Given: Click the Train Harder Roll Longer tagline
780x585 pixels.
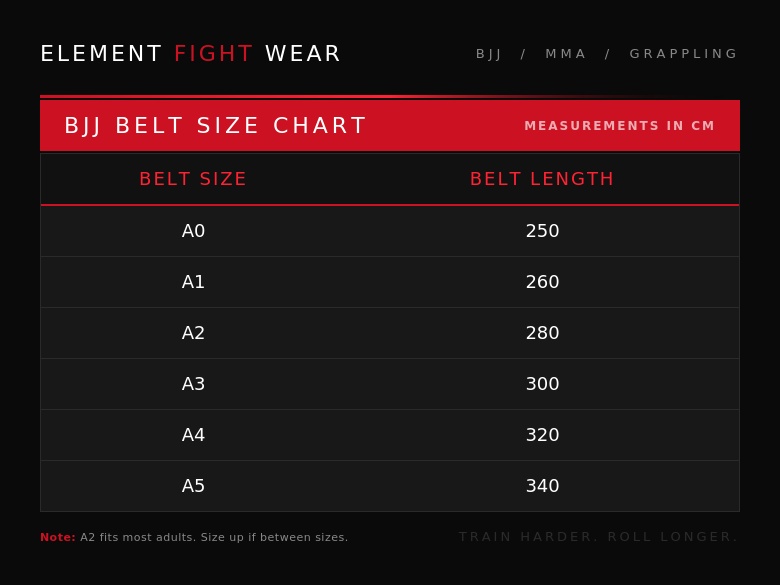Looking at the screenshot, I should click(x=598, y=537).
